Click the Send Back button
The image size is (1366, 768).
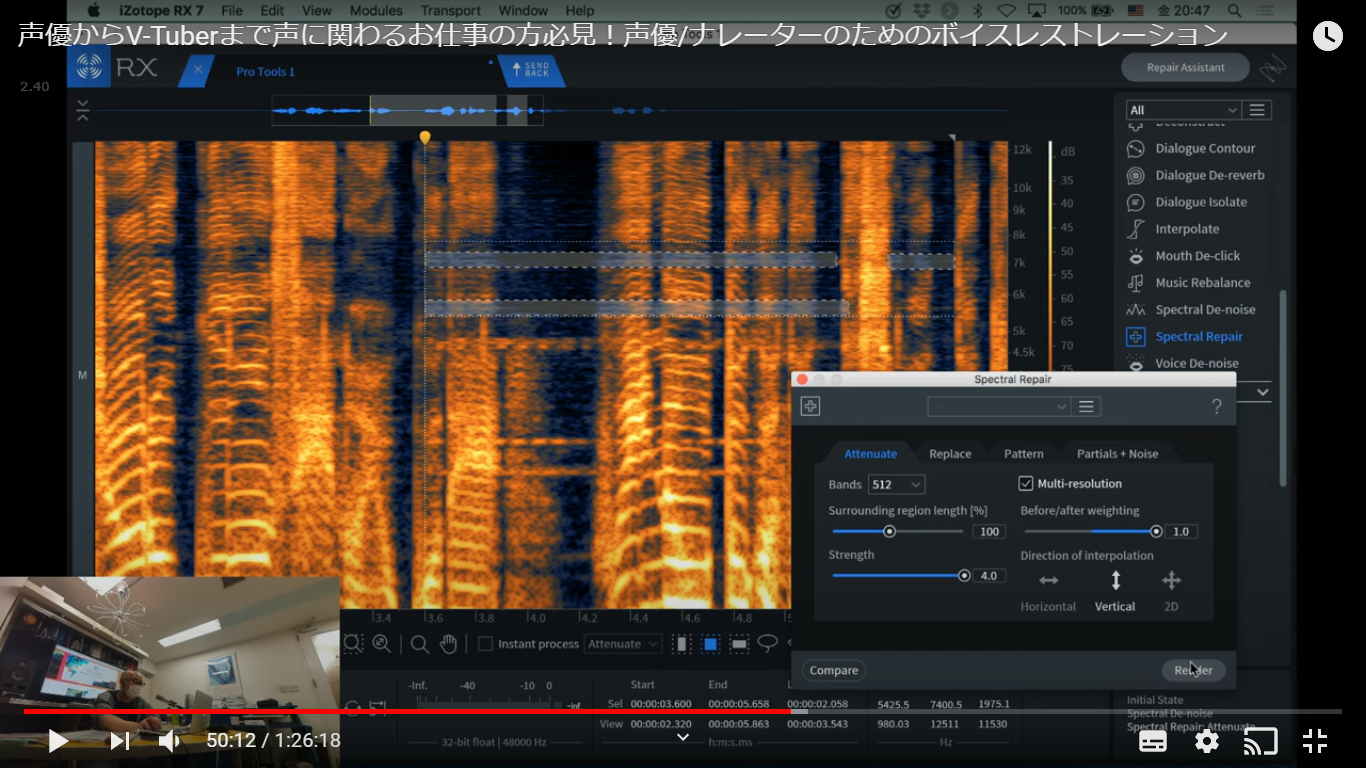coord(531,69)
